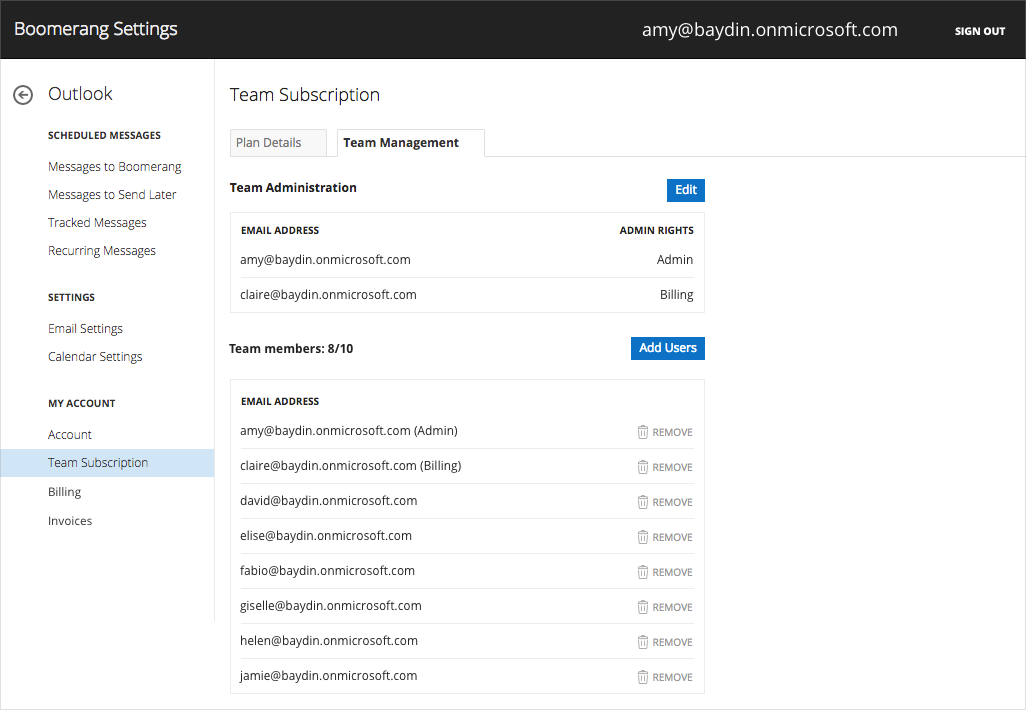This screenshot has height=710, width=1026.
Task: Click the helen@baydin.onmicrosoft.com email
Action: point(328,641)
